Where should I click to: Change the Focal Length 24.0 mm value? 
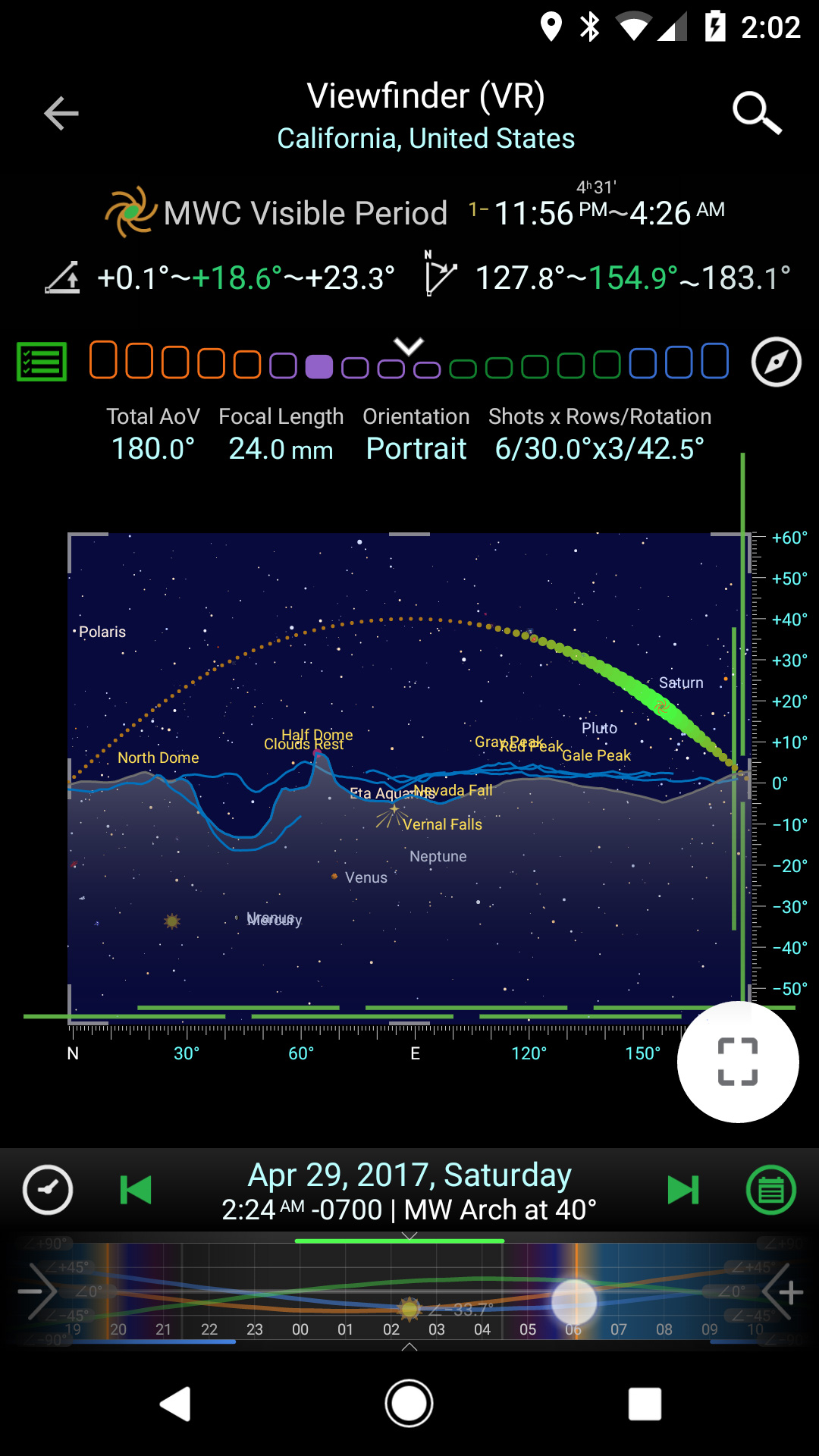point(281,448)
